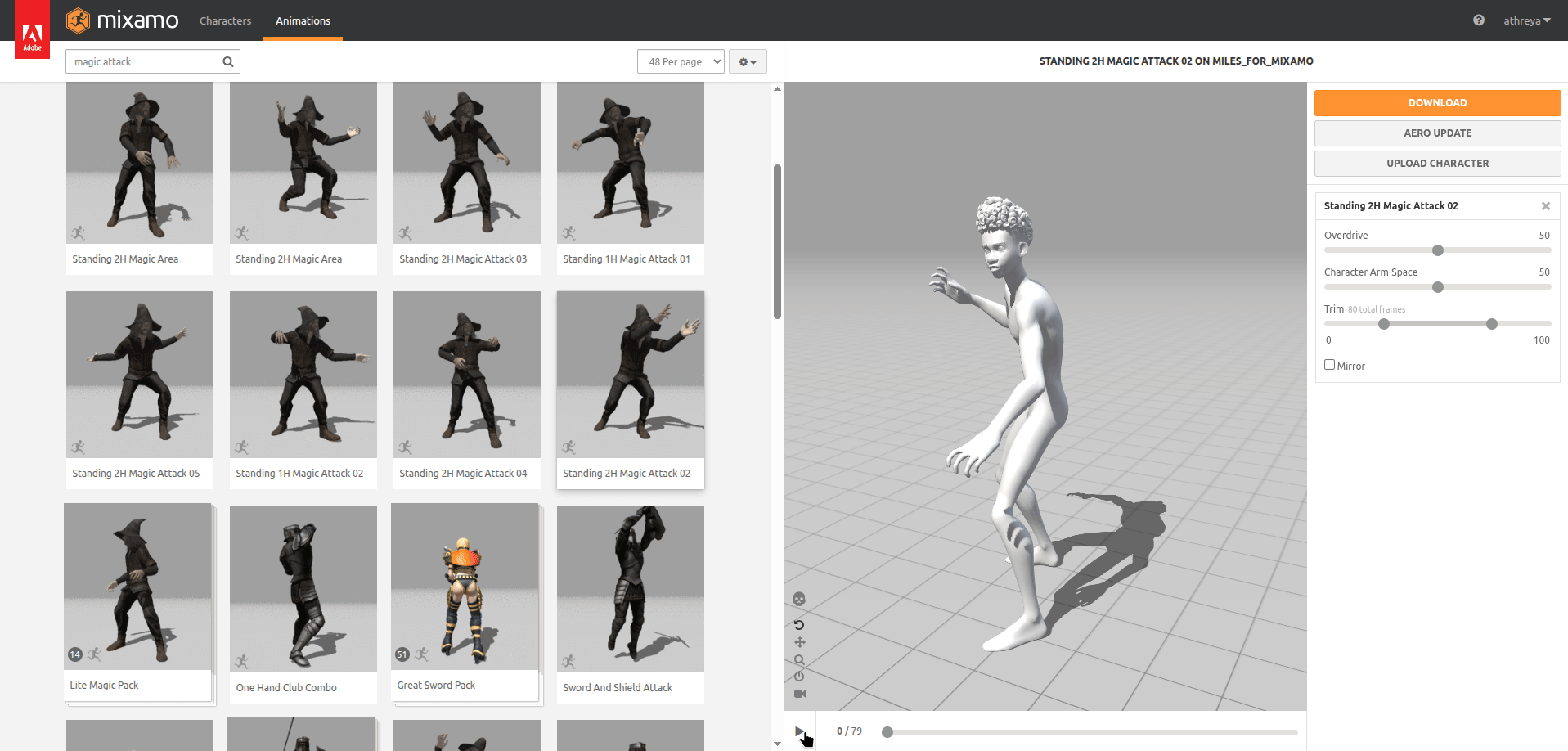Click the magnifier zoom icon in viewport
Image resolution: width=1568 pixels, height=751 pixels.
point(799,659)
